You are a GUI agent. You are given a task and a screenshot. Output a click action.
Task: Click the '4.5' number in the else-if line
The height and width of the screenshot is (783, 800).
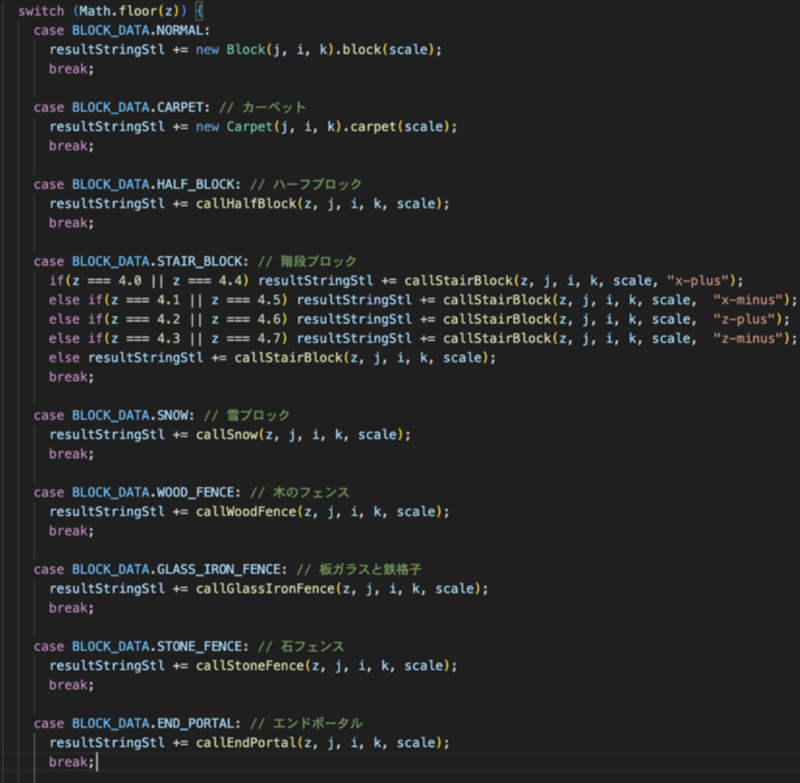(x=269, y=300)
